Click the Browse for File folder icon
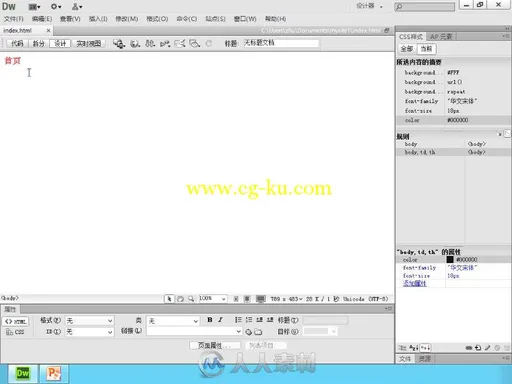Image resolution: width=512 pixels, height=384 pixels. tap(258, 332)
